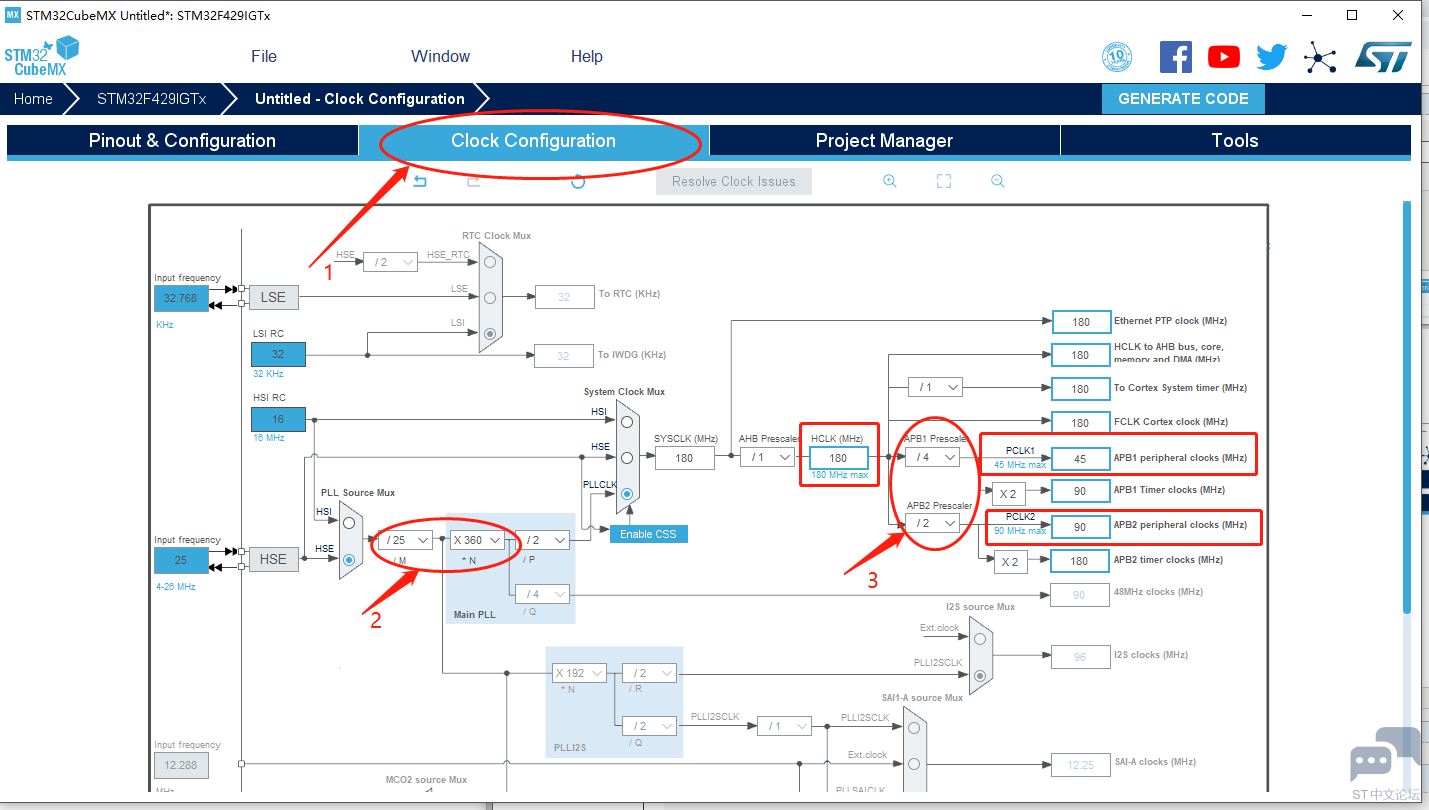Switch to the Tools tab
Image resolution: width=1429 pixels, height=810 pixels.
(x=1236, y=141)
